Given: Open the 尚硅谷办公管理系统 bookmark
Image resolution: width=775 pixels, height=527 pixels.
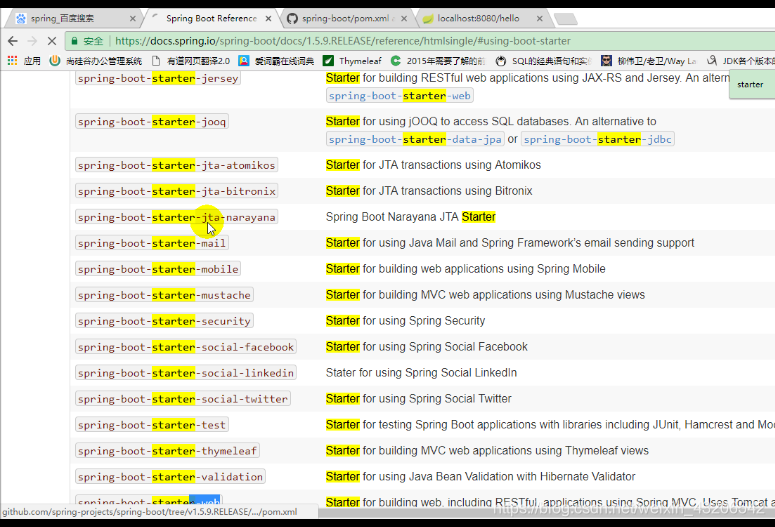Looking at the screenshot, I should click(96, 61).
